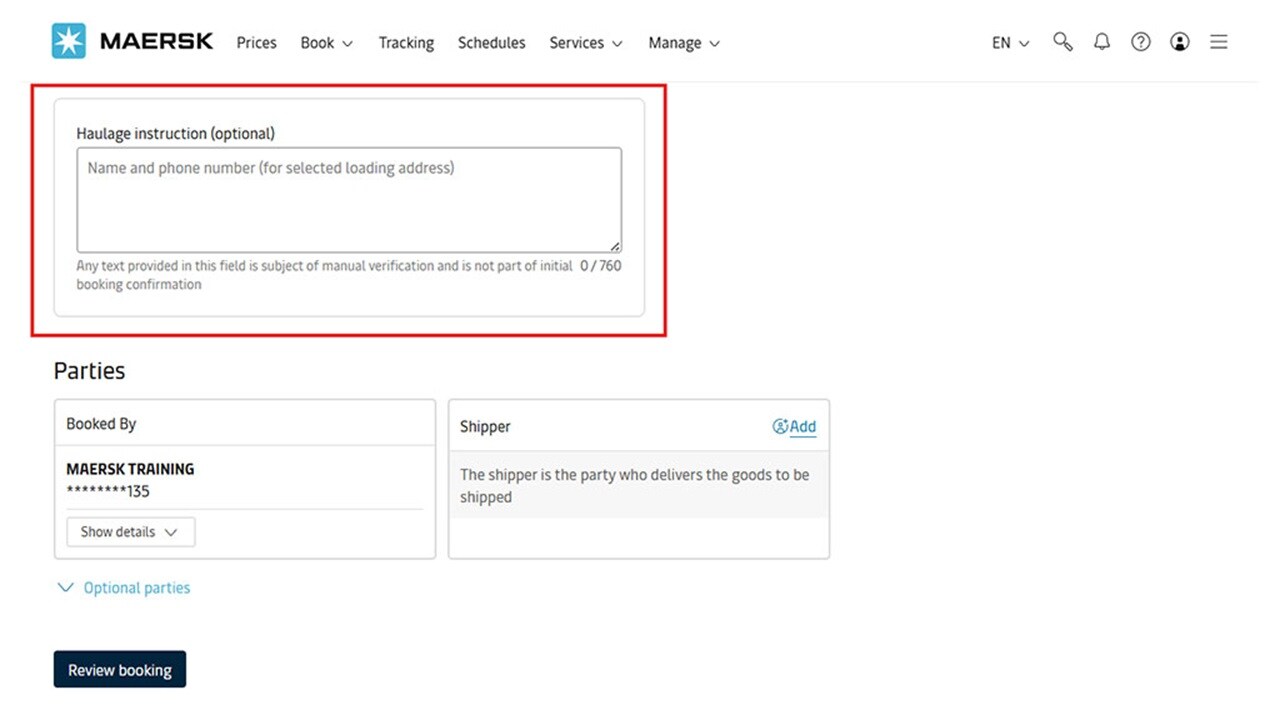Expand the Book dropdown menu
This screenshot has height=720, width=1280.
326,43
